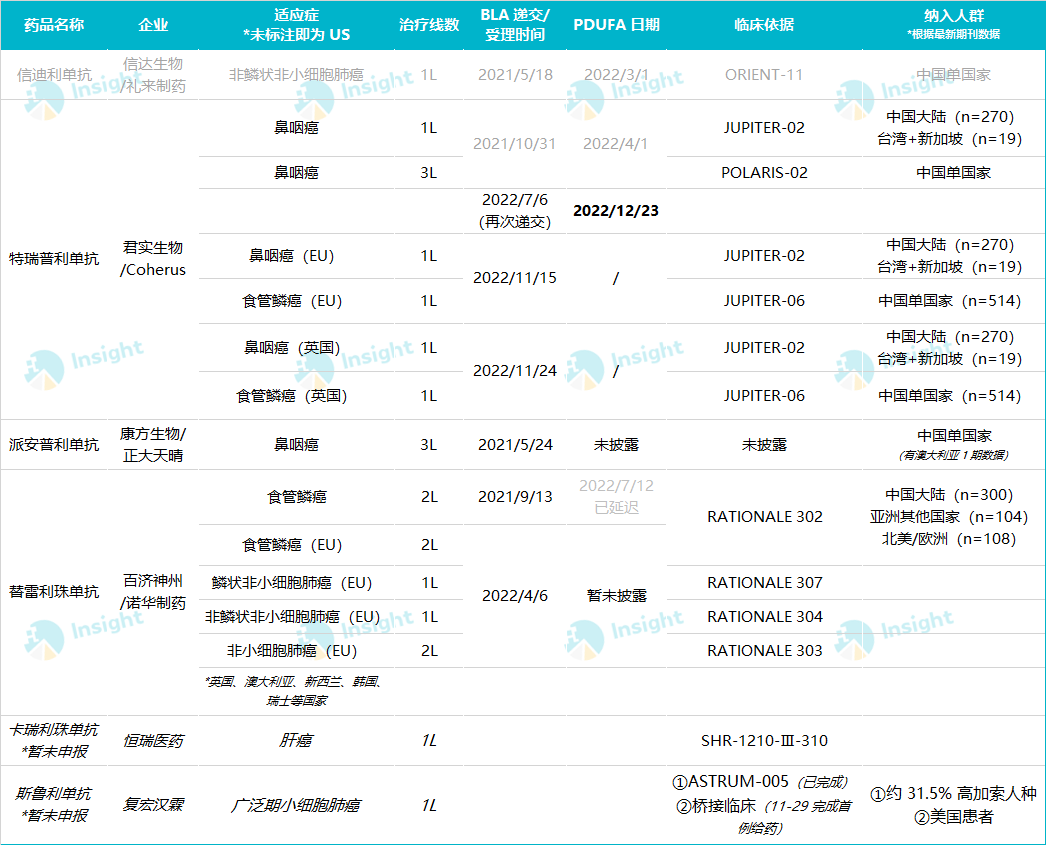
Task: Select the 复宏汉霖 company cell
Action: click(153, 805)
